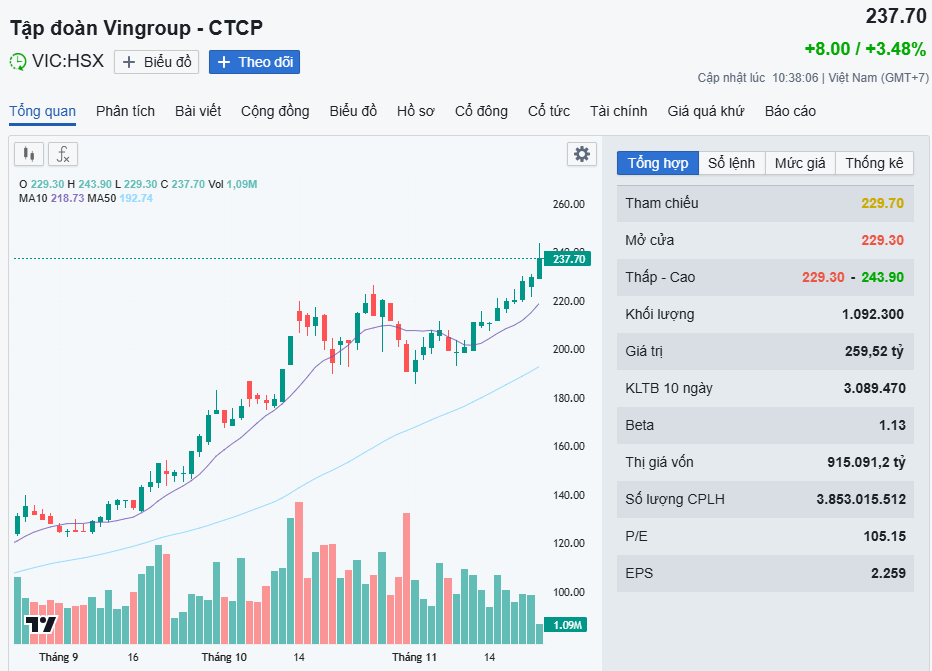Open the candlestick chart type selector
This screenshot has width=932, height=671.
coord(28,154)
